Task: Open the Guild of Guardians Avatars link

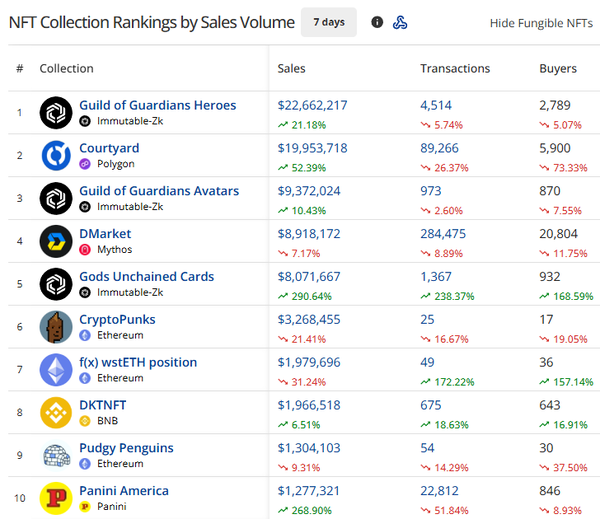Action: coord(159,191)
